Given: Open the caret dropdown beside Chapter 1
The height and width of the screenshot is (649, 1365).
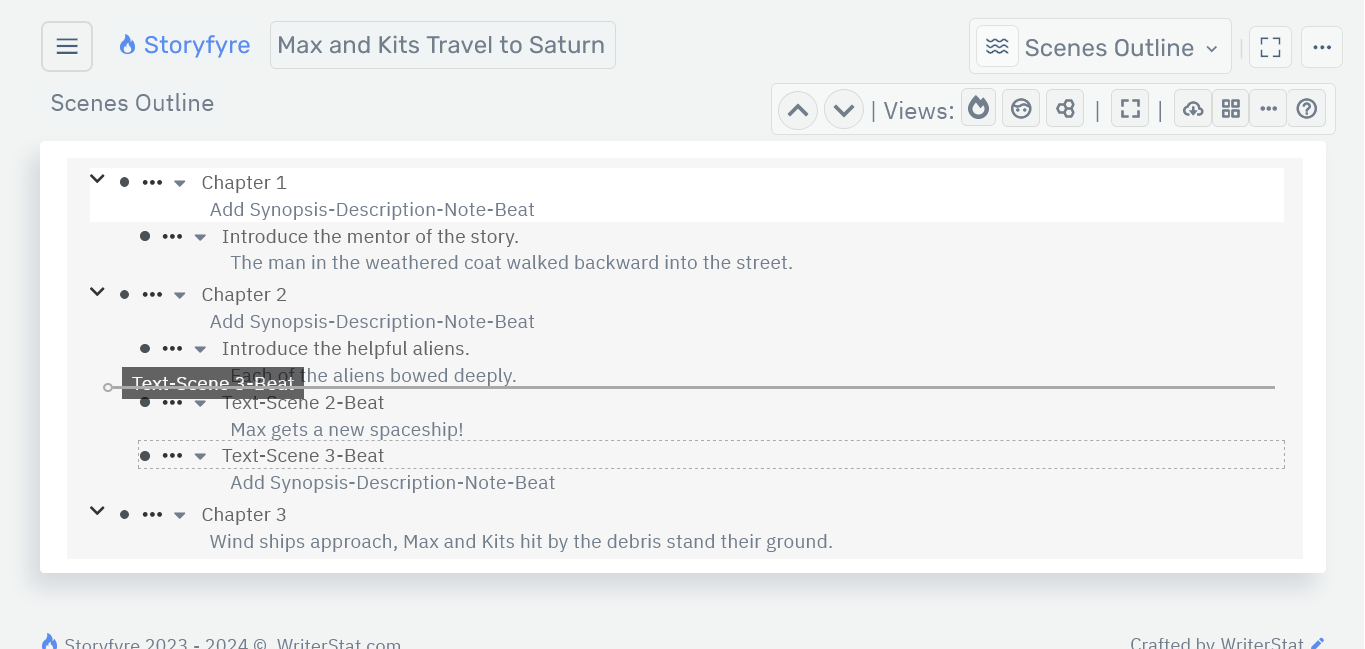Looking at the screenshot, I should click(180, 183).
